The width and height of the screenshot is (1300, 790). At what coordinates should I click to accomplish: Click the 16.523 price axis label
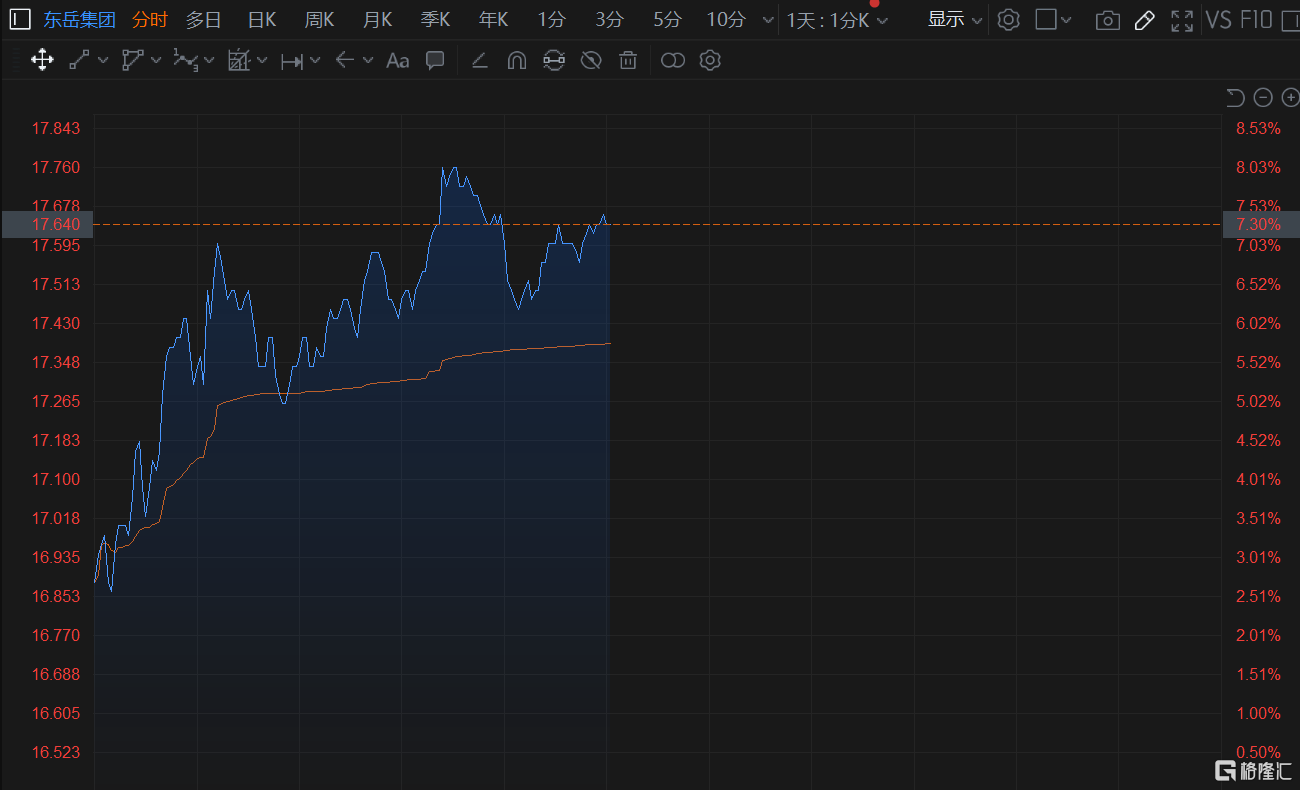56,752
